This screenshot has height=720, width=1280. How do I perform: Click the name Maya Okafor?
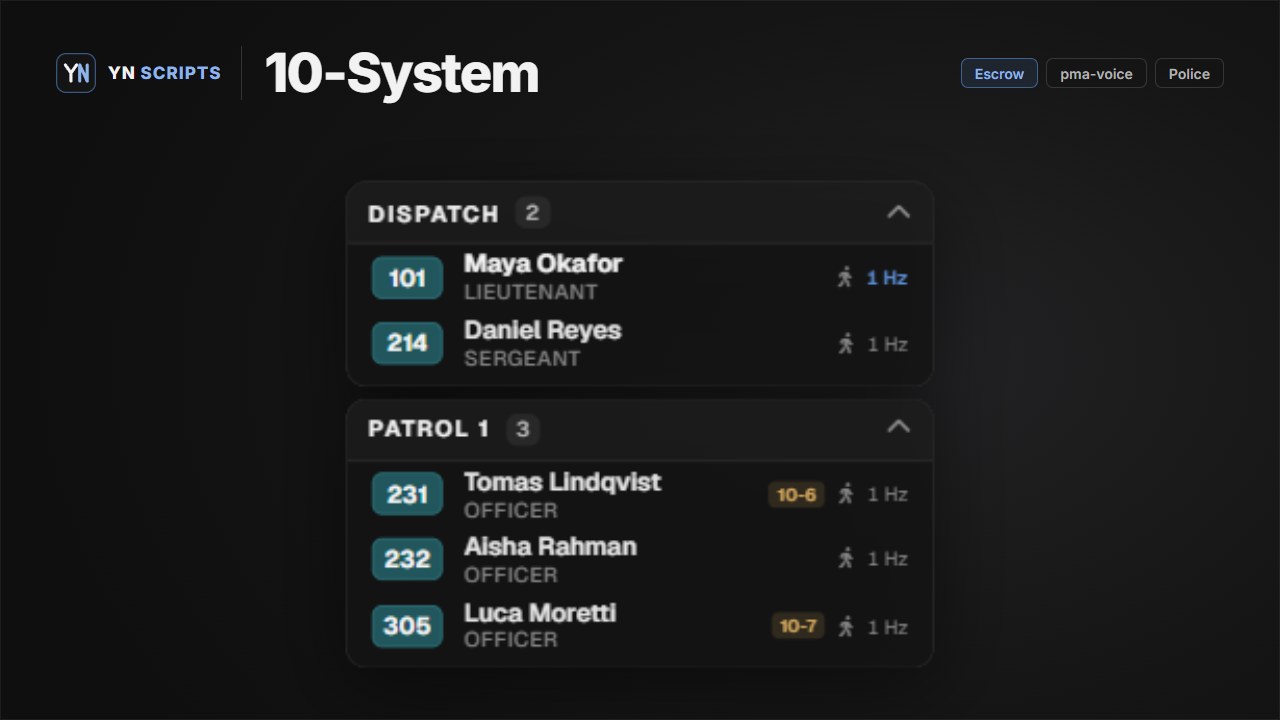(x=543, y=264)
